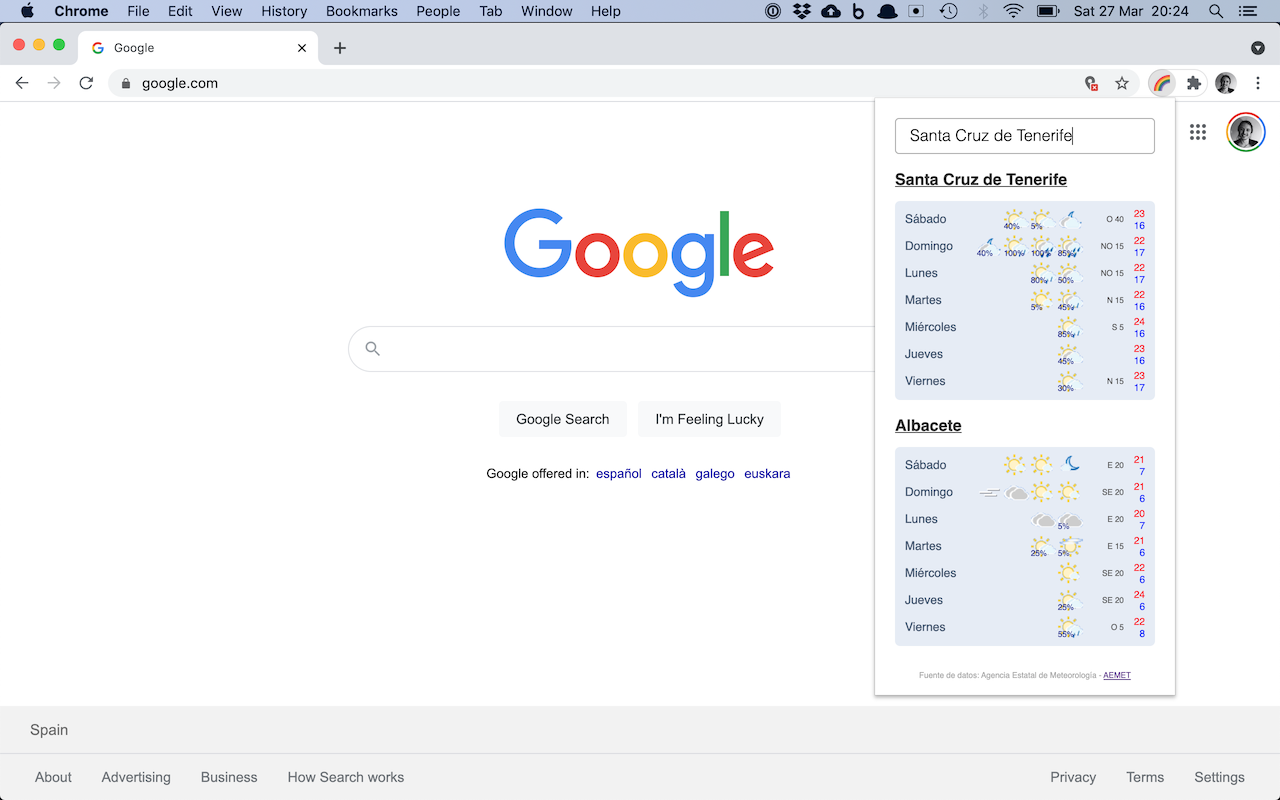Open the Extensions puzzle-piece menu

point(1193,83)
